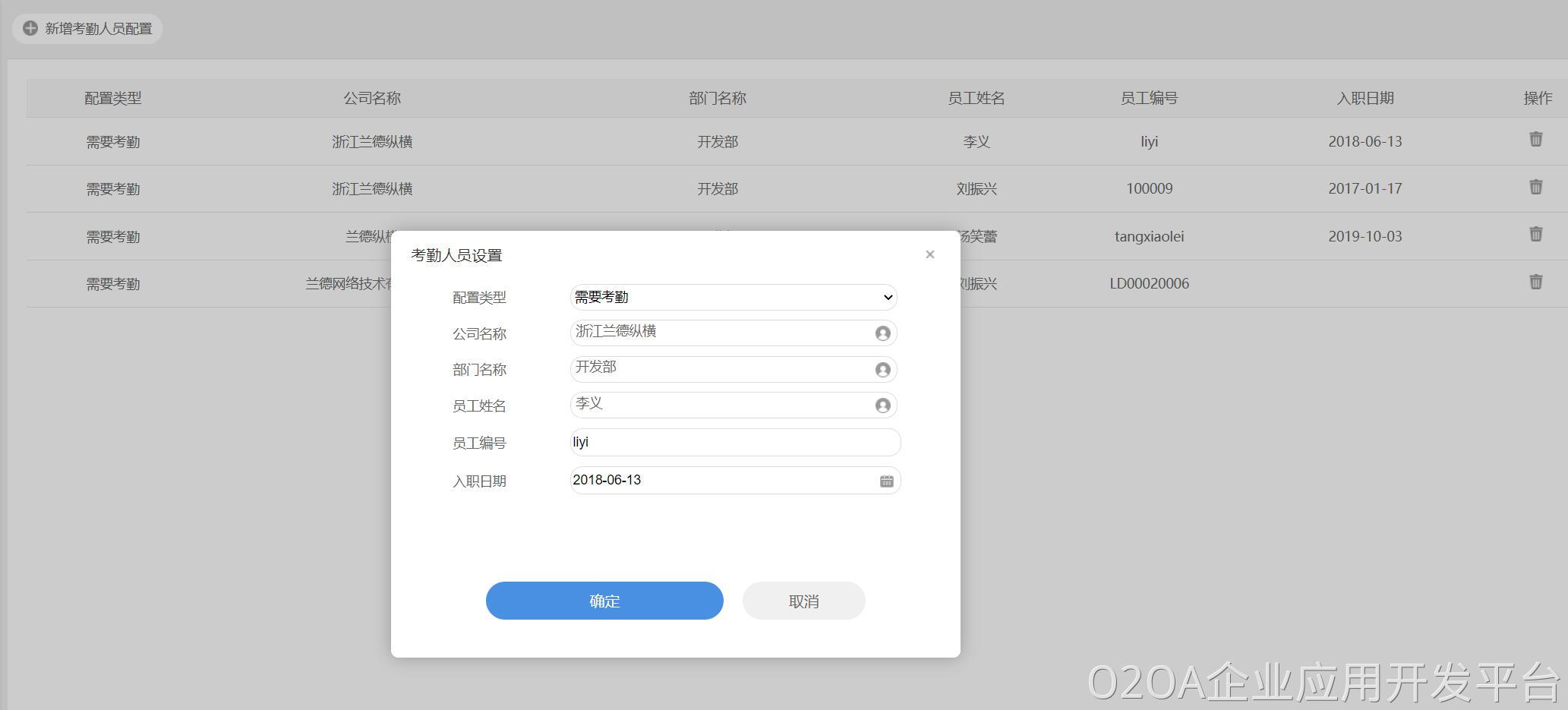Delete the row with employee number 100009
The height and width of the screenshot is (710, 1568).
1535,187
